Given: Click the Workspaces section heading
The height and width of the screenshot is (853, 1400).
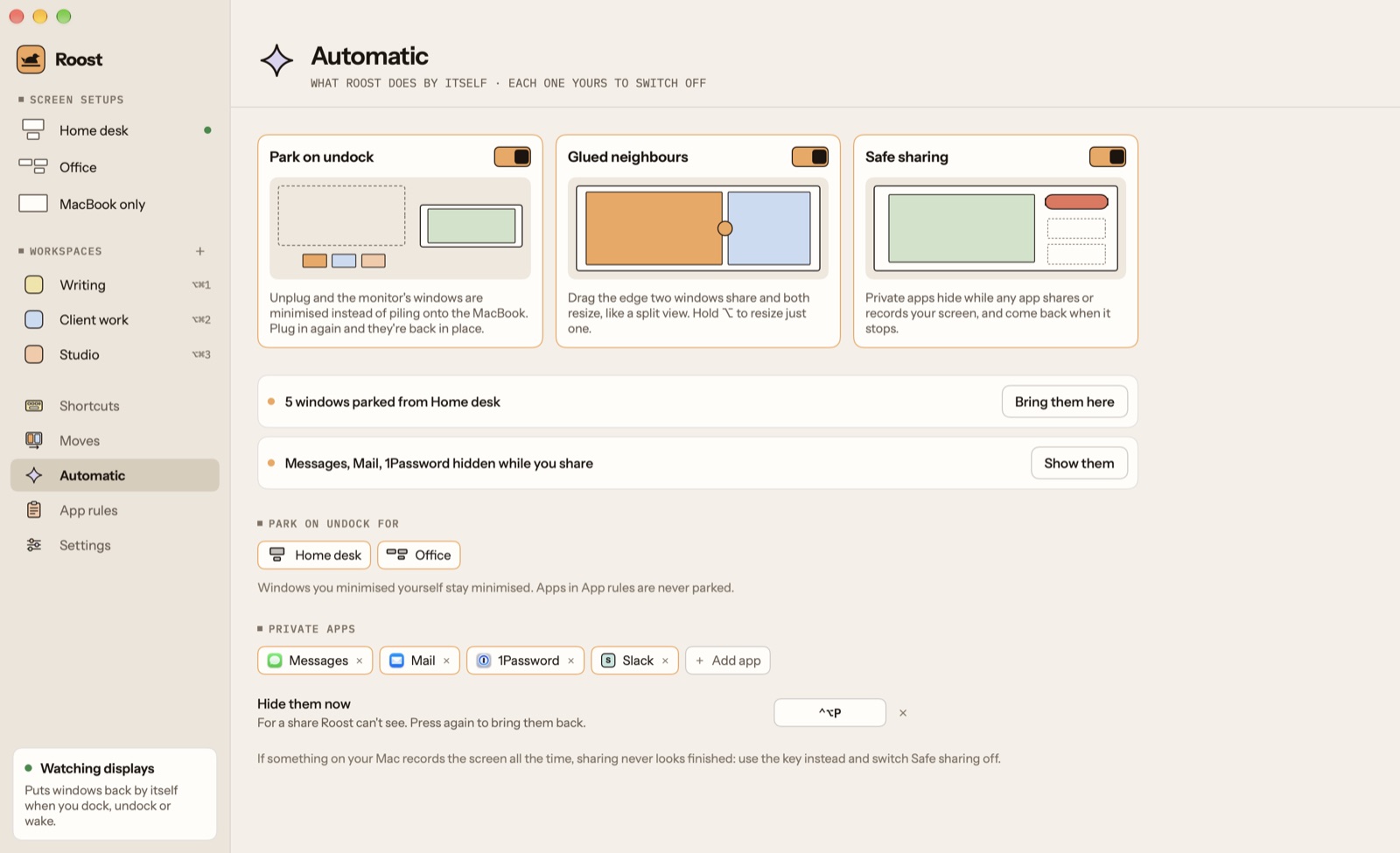Looking at the screenshot, I should [x=66, y=251].
